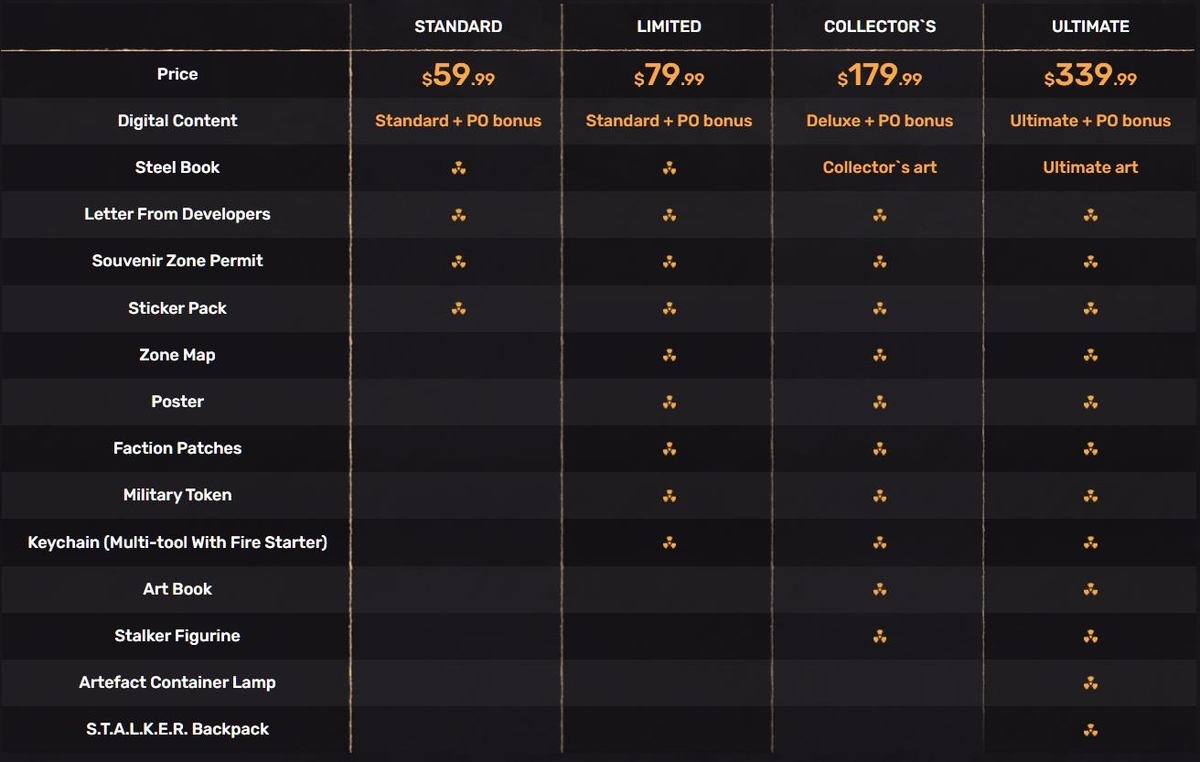Click the Collector's Art Book radiation icon
1200x762 pixels.
click(x=880, y=589)
